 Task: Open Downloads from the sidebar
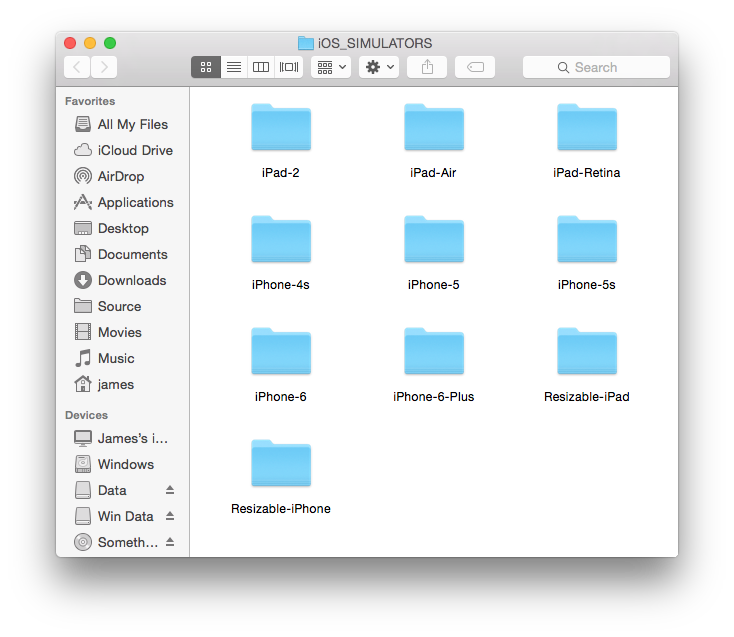point(123,280)
